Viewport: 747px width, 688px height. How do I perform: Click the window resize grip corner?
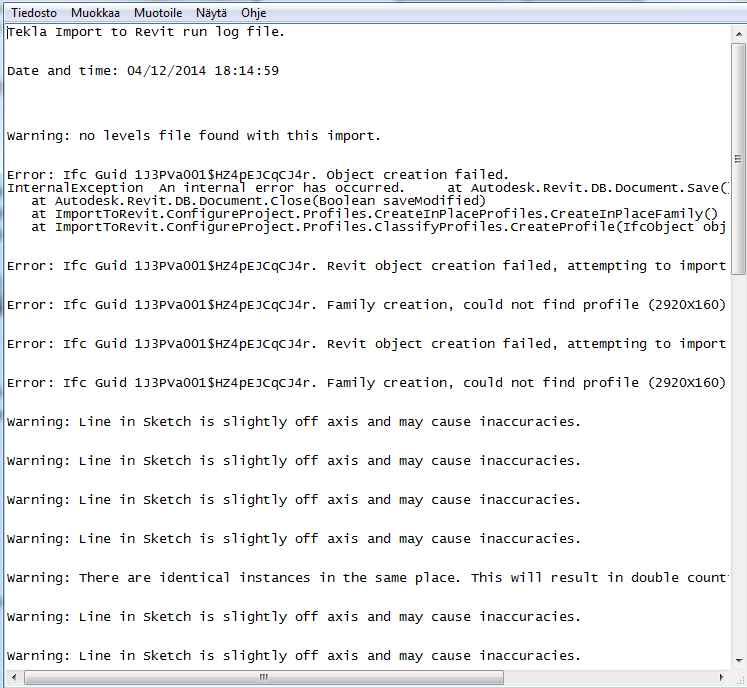tap(739, 678)
